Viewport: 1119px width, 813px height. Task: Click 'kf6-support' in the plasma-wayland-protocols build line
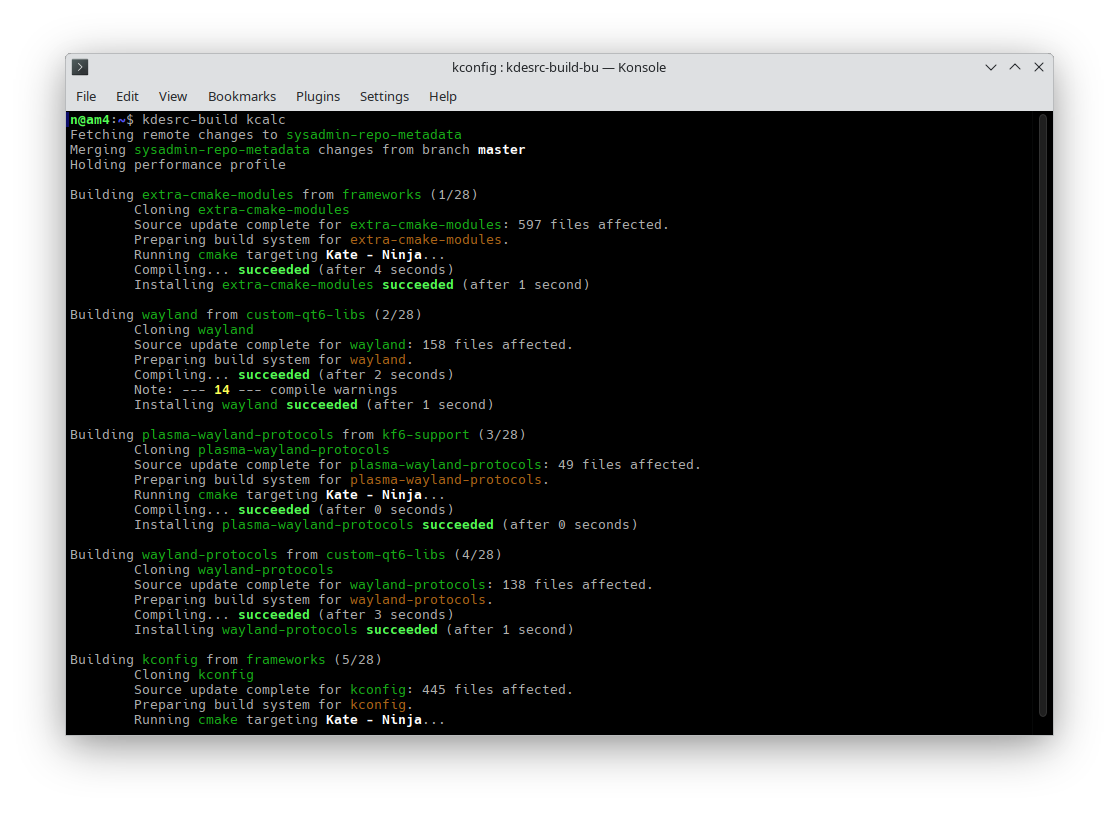click(x=426, y=435)
